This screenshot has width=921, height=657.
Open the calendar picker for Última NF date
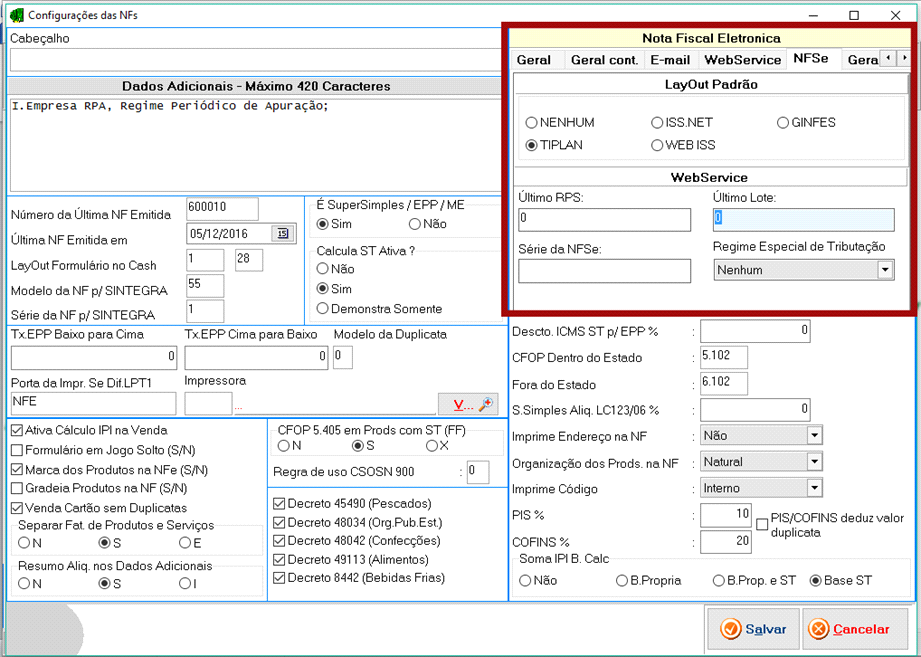tap(283, 234)
